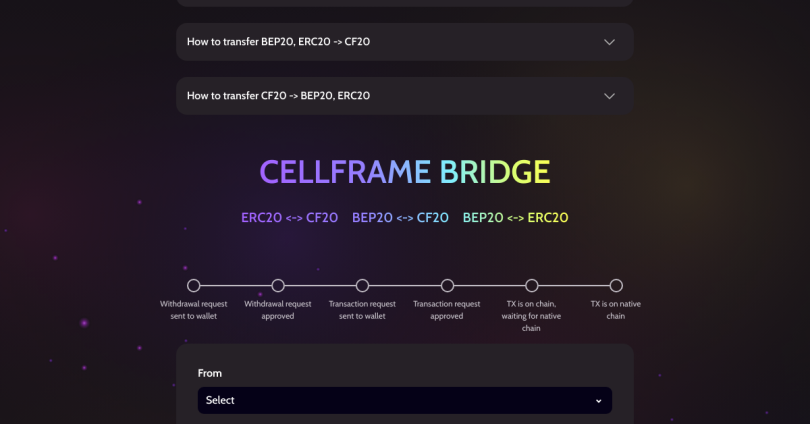Select the BEP20 <-> CF20 bridge option
Image resolution: width=810 pixels, height=424 pixels.
400,217
